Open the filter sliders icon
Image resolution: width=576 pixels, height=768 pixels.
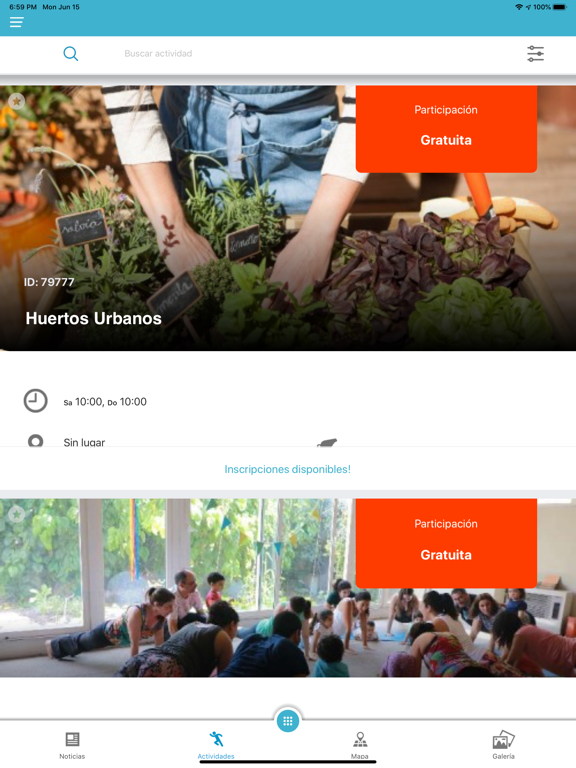point(535,53)
